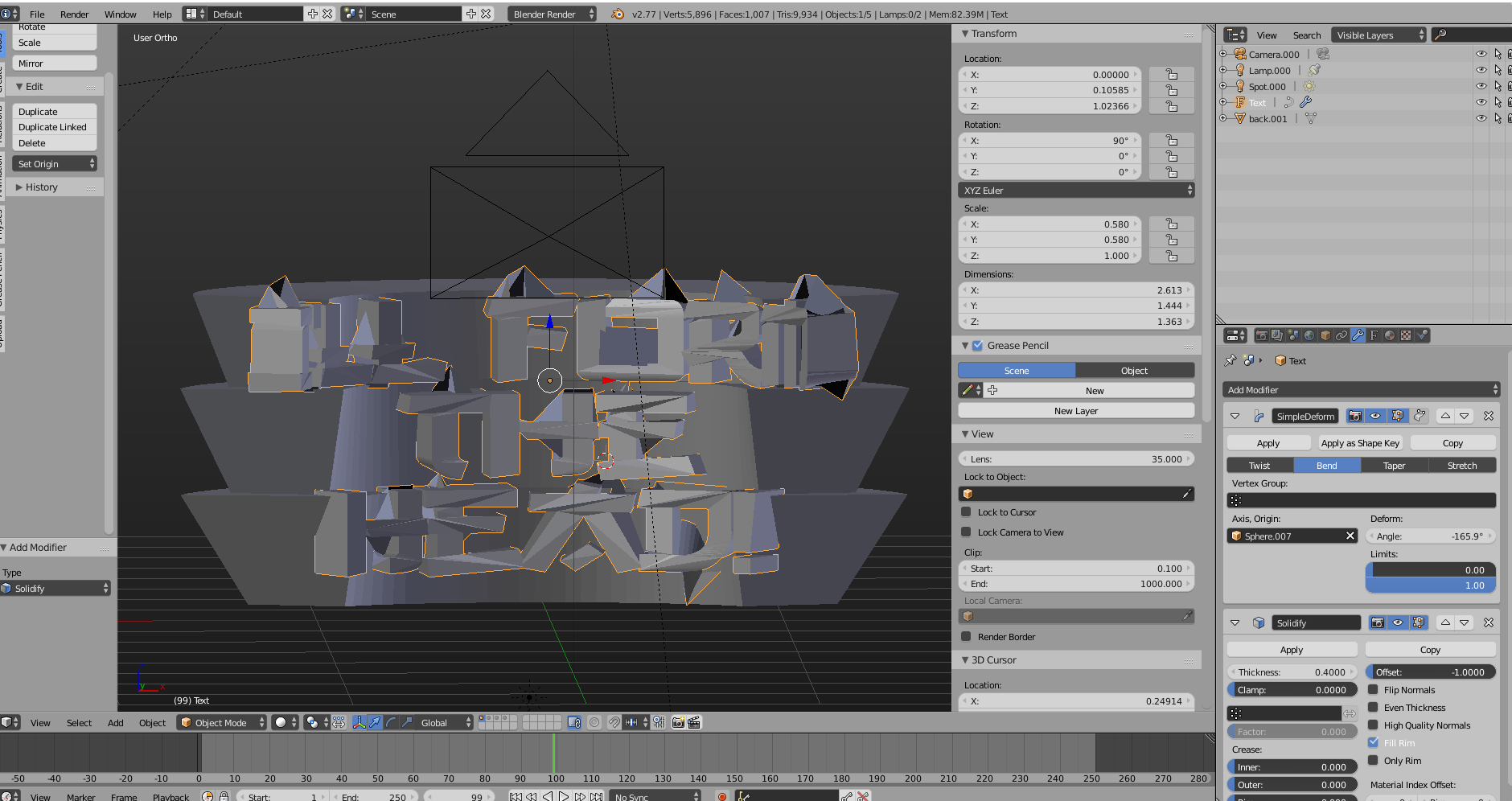The width and height of the screenshot is (1512, 801).
Task: Open the Blender Render engine dropdown
Action: click(553, 14)
